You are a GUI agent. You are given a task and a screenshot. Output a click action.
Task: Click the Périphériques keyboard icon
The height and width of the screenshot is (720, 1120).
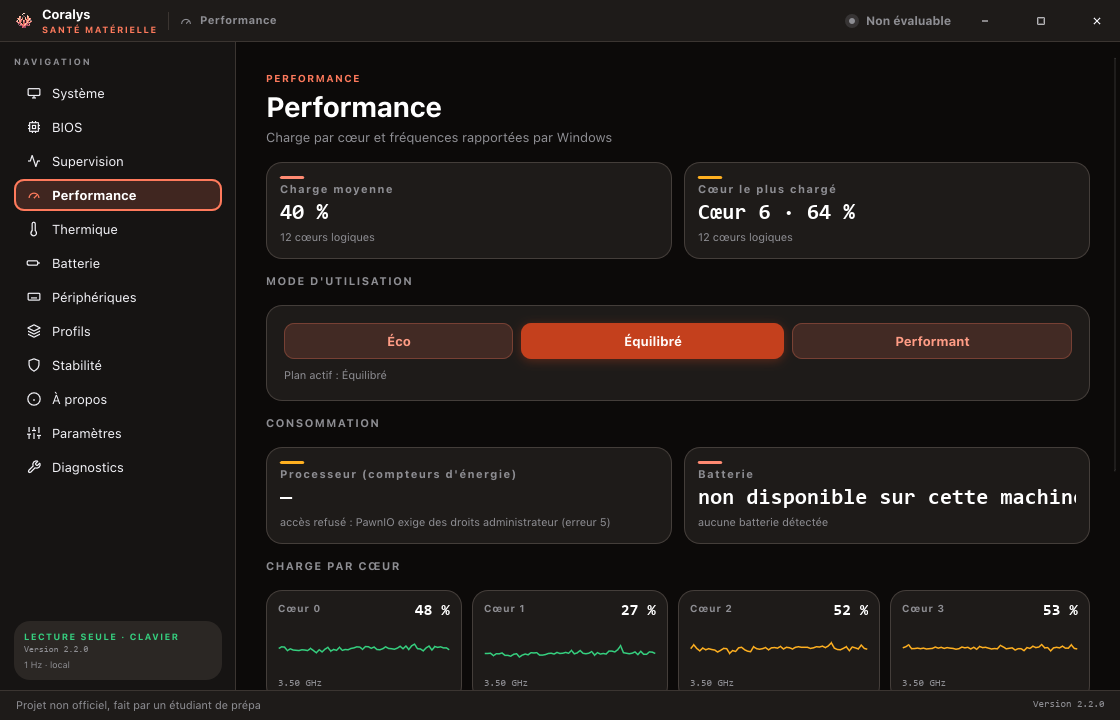point(34,297)
